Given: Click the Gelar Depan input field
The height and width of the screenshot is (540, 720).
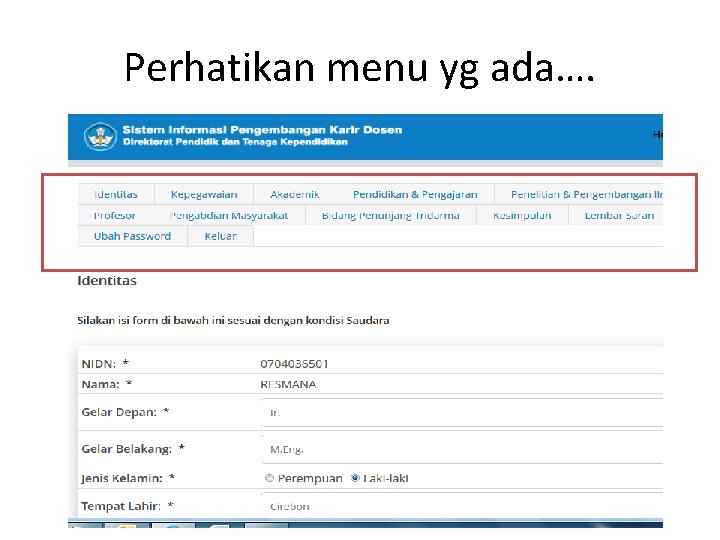Looking at the screenshot, I should 462,412.
